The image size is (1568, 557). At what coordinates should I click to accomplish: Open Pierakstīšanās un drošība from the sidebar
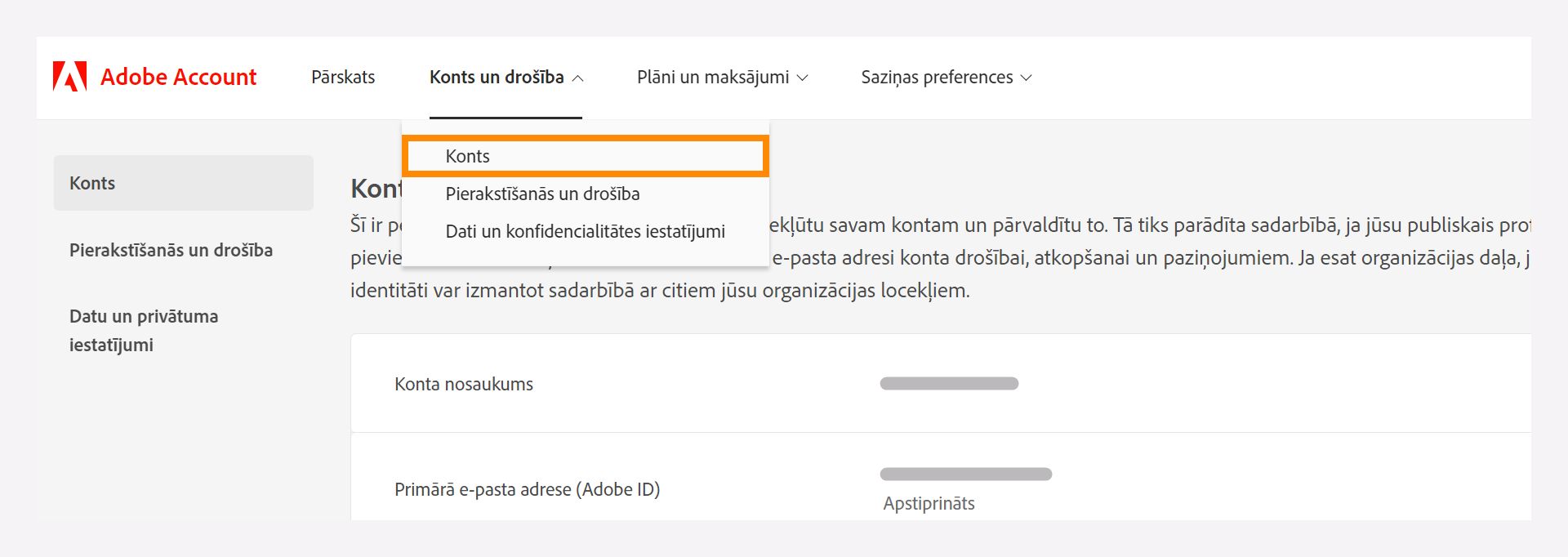click(x=171, y=251)
